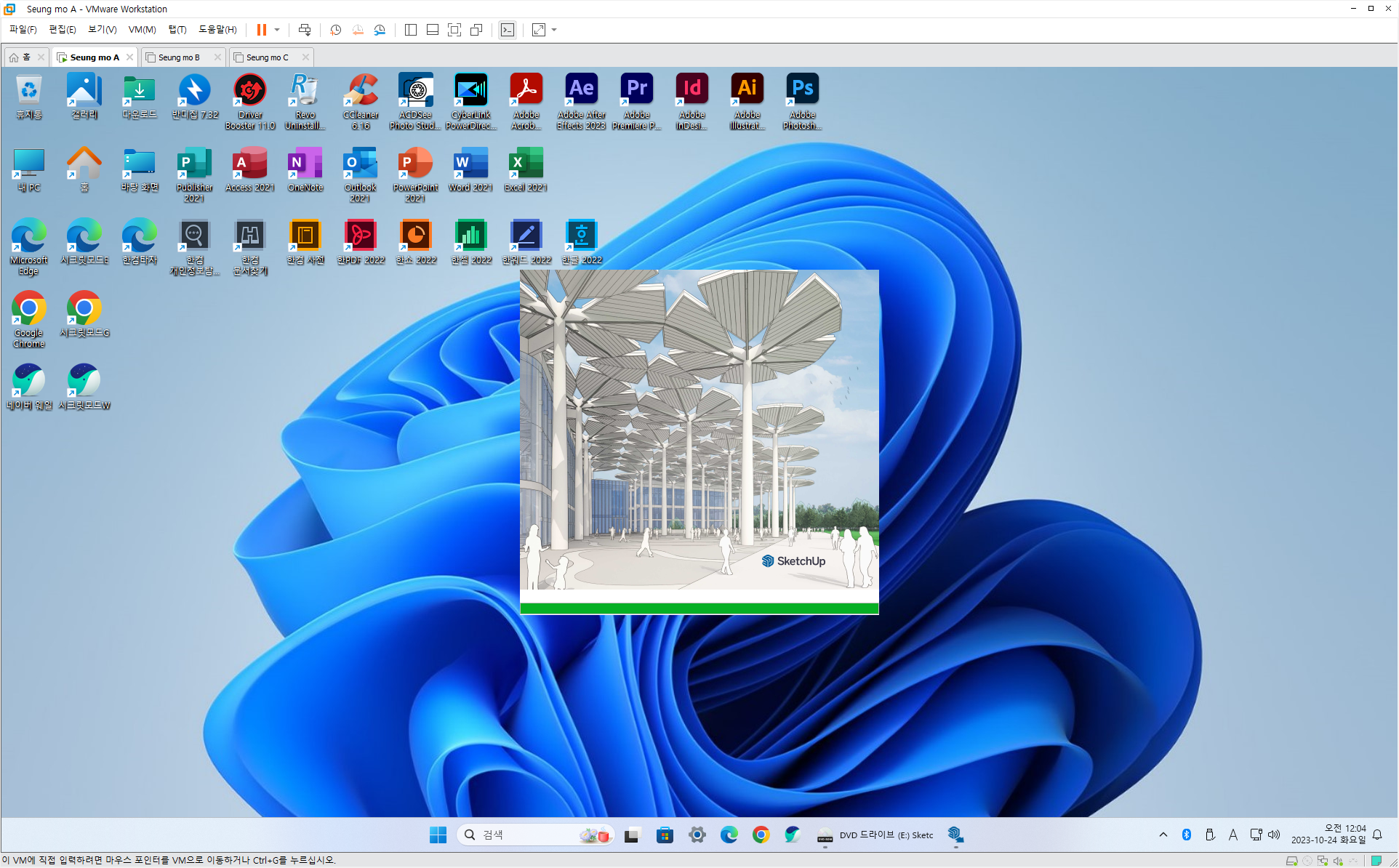Click the take snapshot icon

click(x=335, y=30)
